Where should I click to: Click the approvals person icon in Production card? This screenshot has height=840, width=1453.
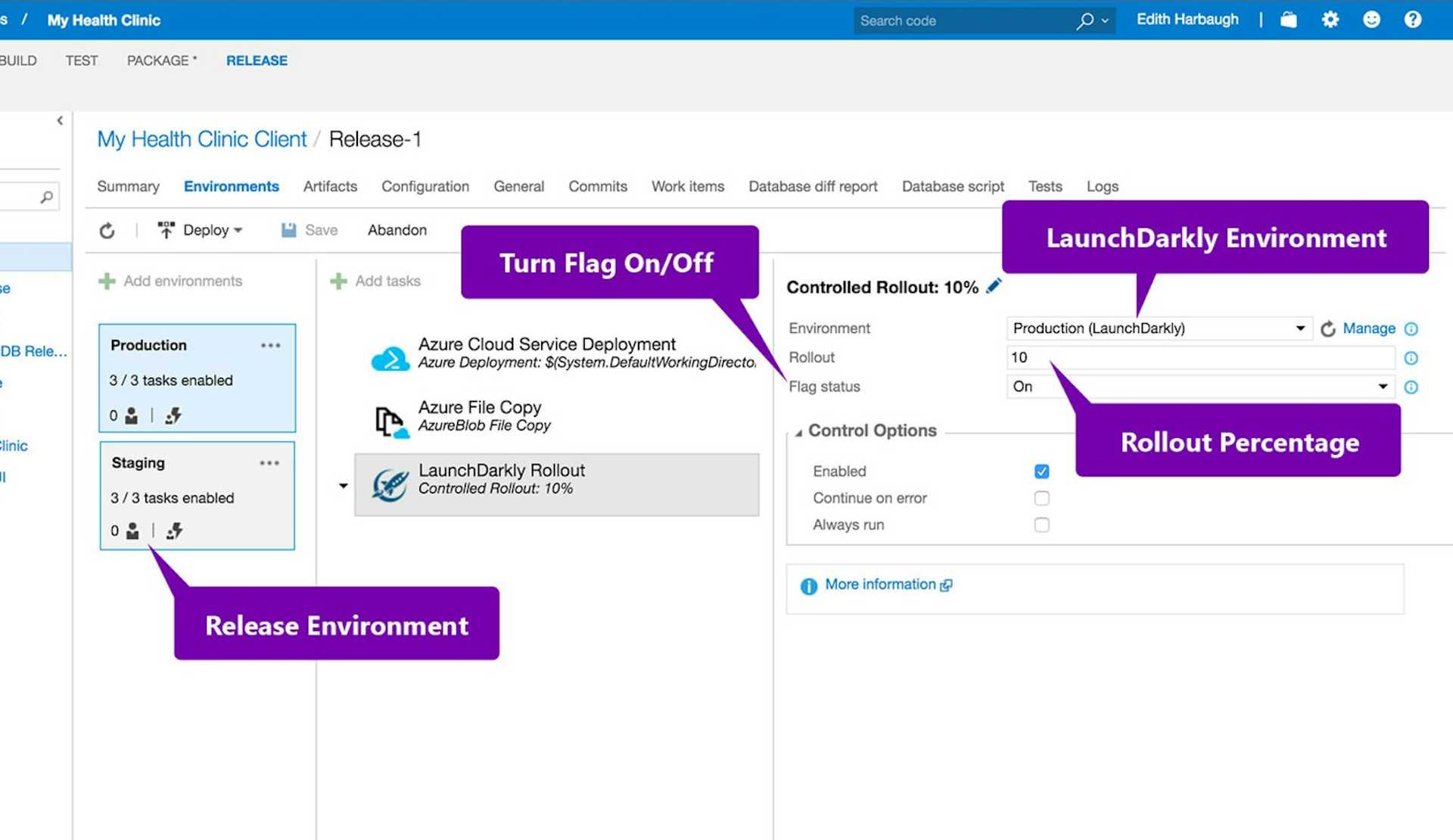click(x=132, y=415)
